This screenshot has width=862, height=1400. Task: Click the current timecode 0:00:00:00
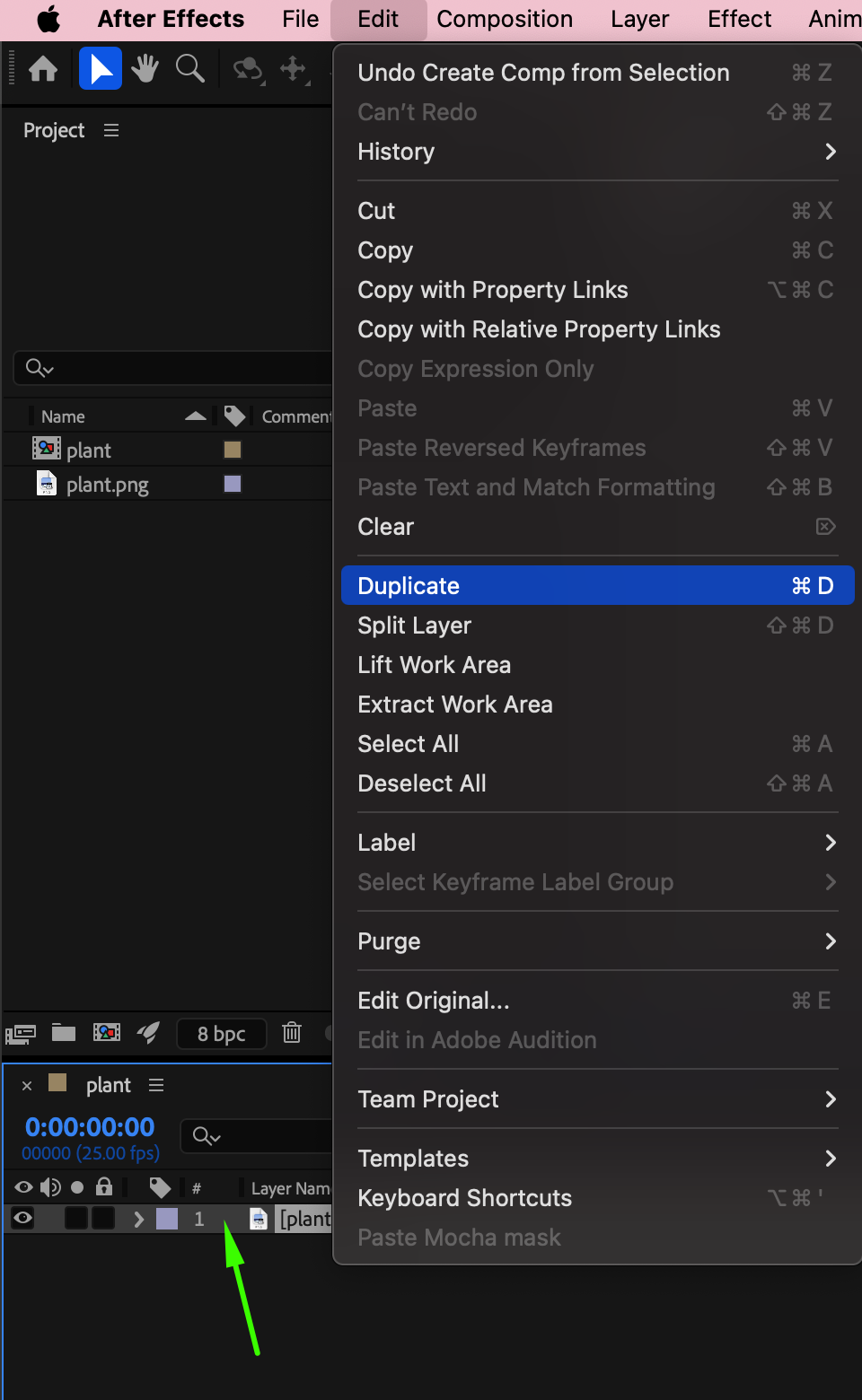(x=90, y=1126)
